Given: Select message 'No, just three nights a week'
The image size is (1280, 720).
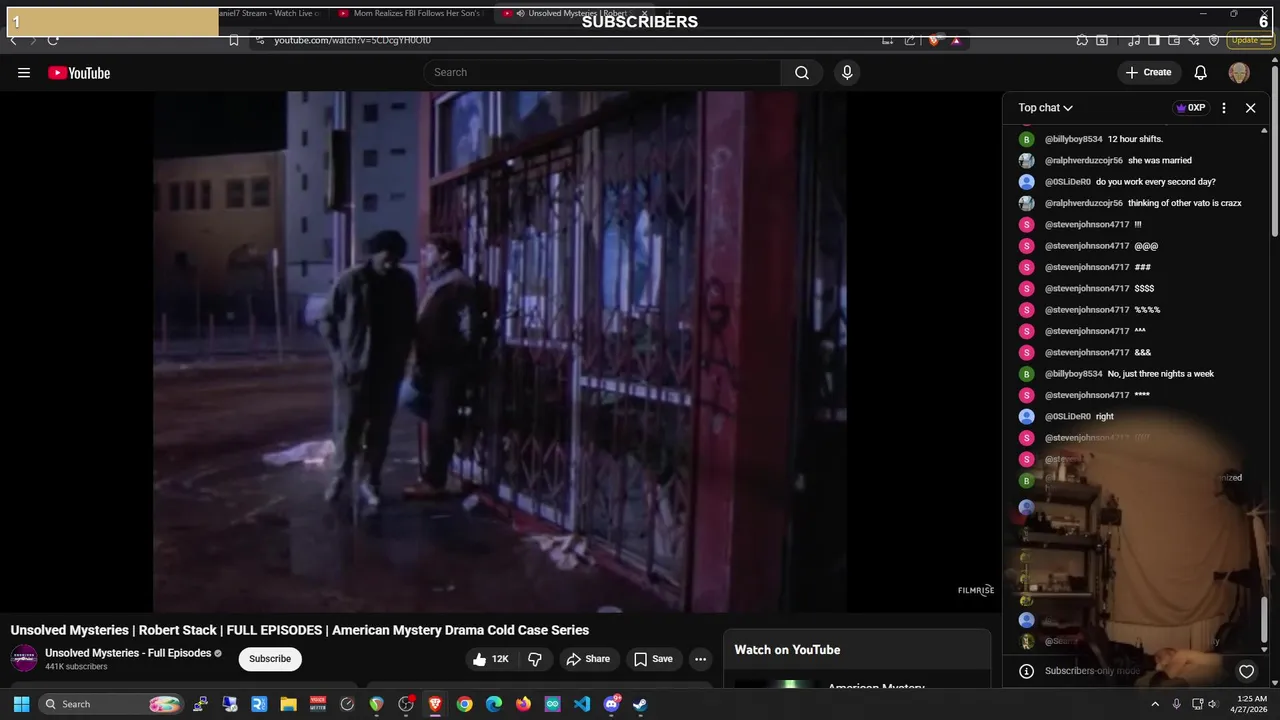Looking at the screenshot, I should point(1161,374).
